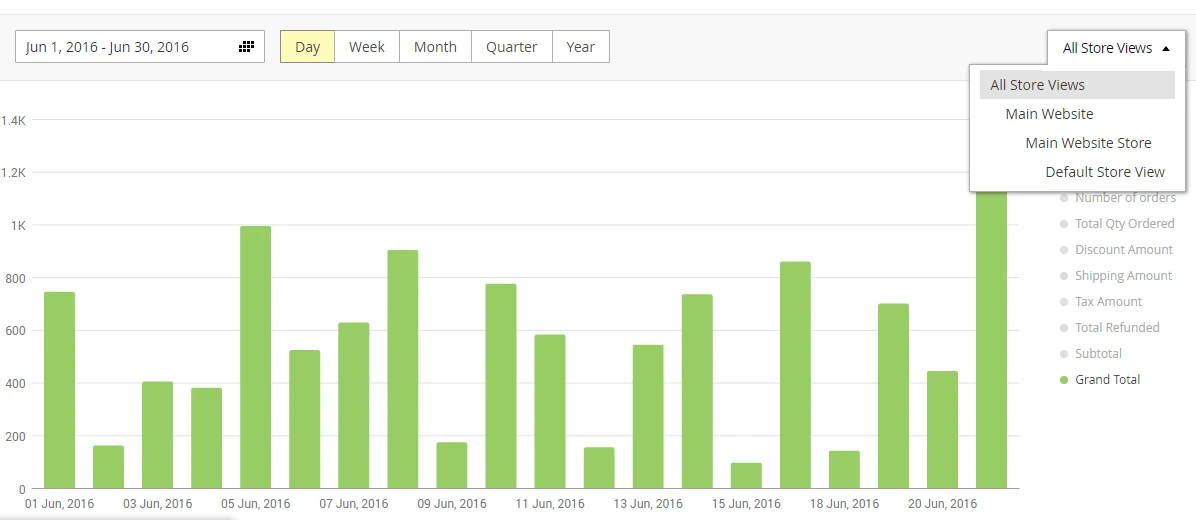This screenshot has height=520, width=1196.
Task: Toggle Discount Amount legend item
Action: click(x=1123, y=250)
